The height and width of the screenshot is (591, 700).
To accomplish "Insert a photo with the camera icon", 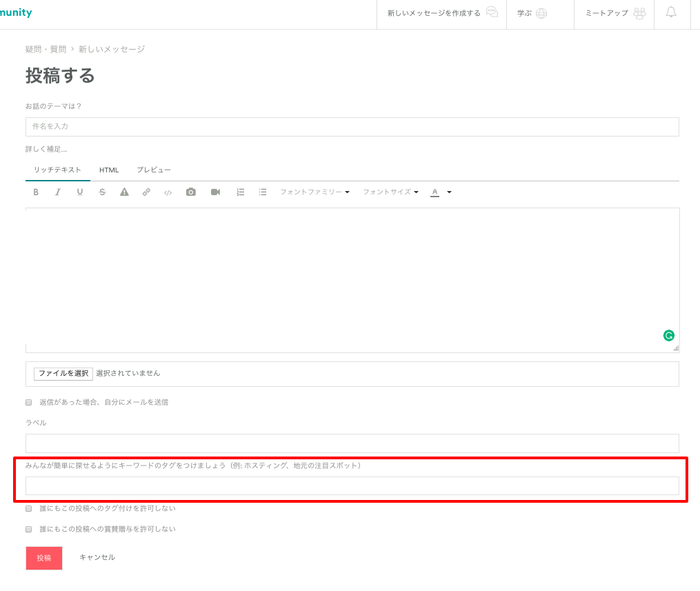I will coord(190,192).
